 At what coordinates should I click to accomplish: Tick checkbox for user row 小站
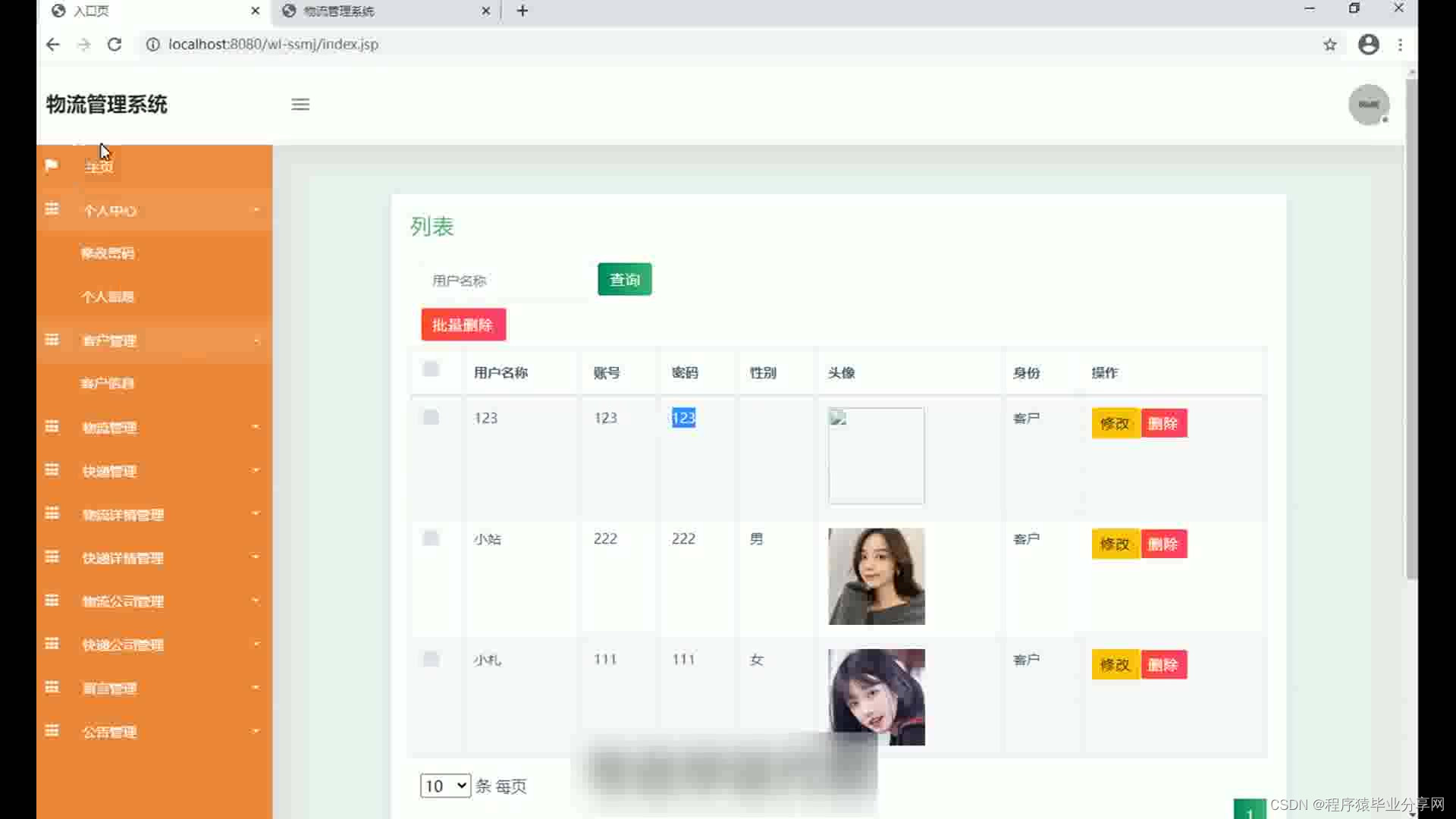[431, 538]
